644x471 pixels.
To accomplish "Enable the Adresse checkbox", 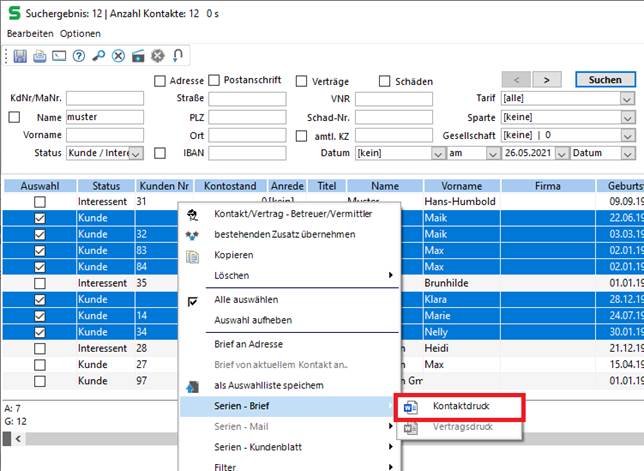I will (x=160, y=81).
